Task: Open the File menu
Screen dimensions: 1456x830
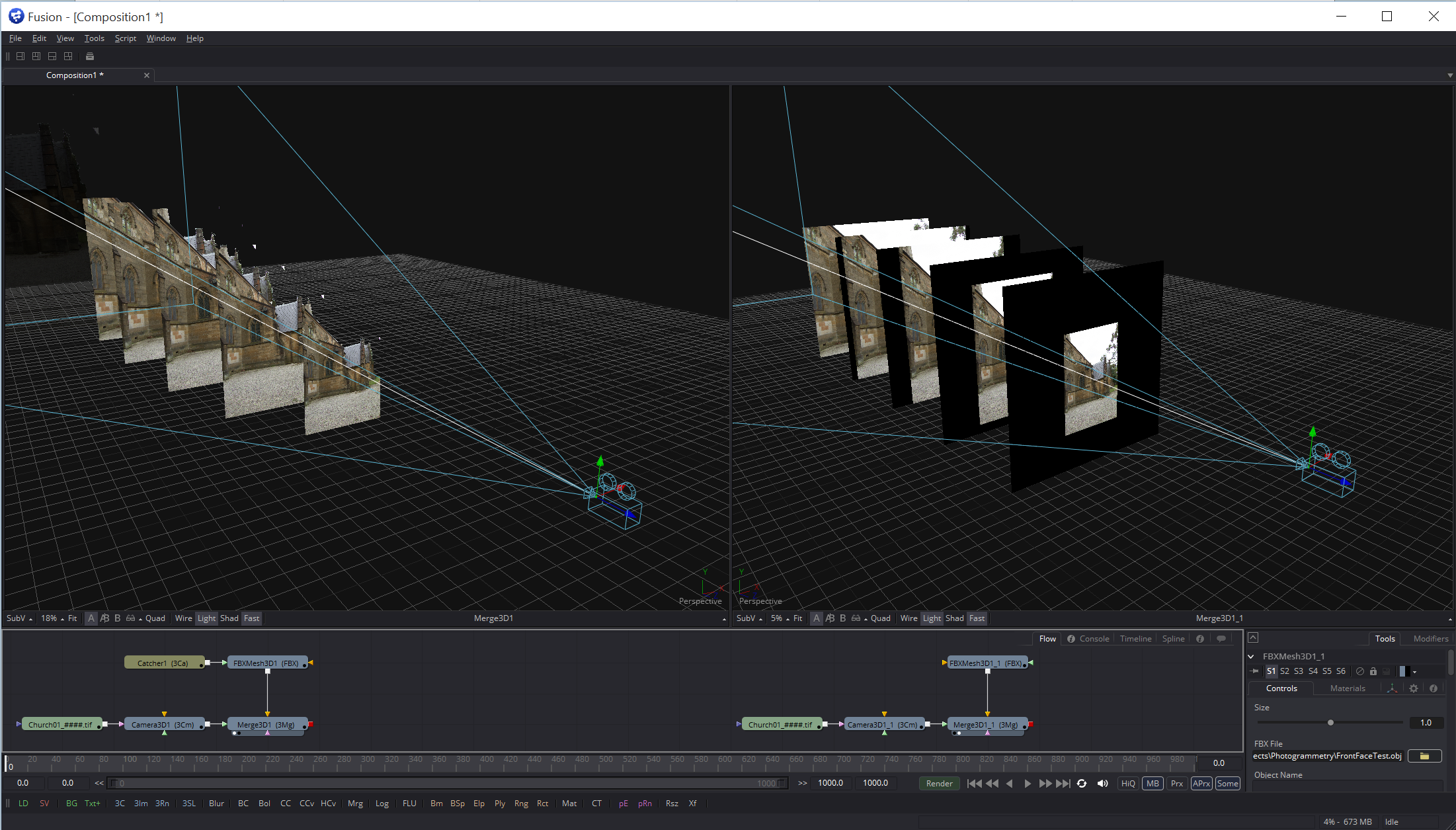Action: (x=15, y=38)
